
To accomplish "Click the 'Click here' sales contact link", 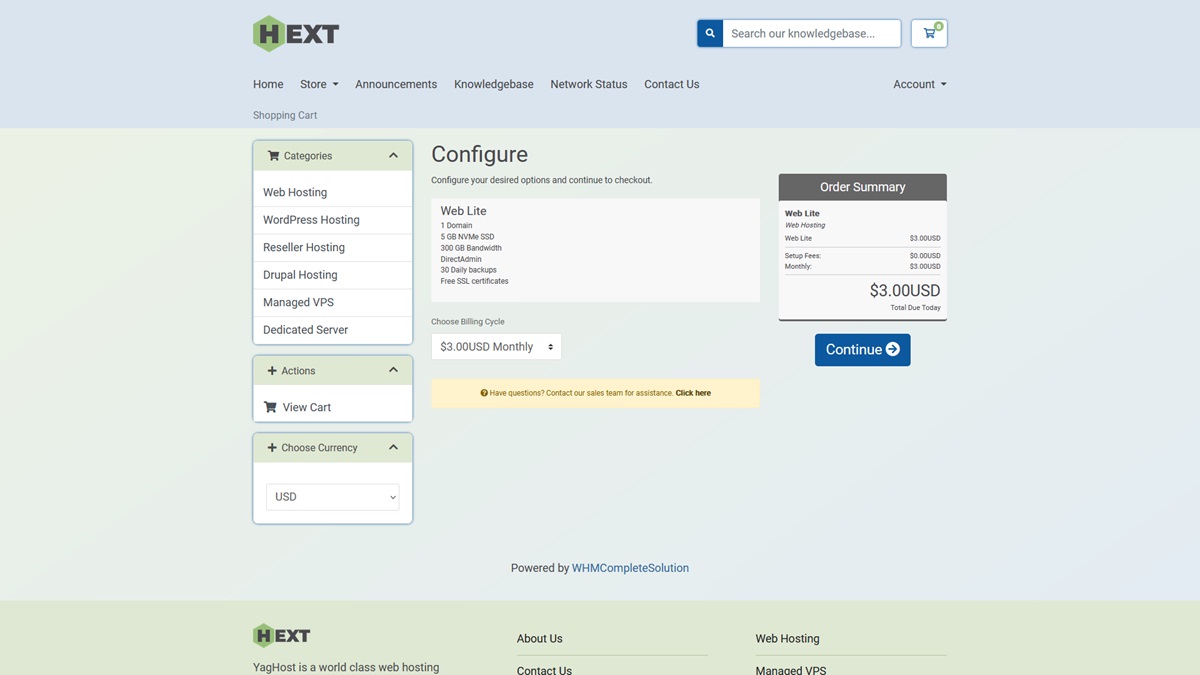I will (x=693, y=393).
